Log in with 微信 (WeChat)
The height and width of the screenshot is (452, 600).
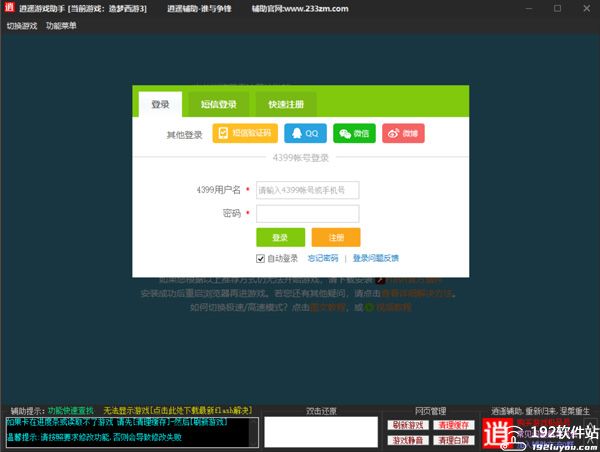point(354,133)
